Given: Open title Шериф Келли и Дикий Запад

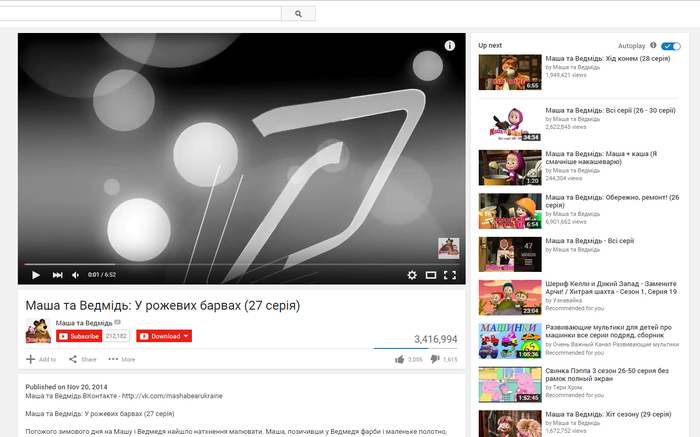Looking at the screenshot, I should pyautogui.click(x=611, y=288).
